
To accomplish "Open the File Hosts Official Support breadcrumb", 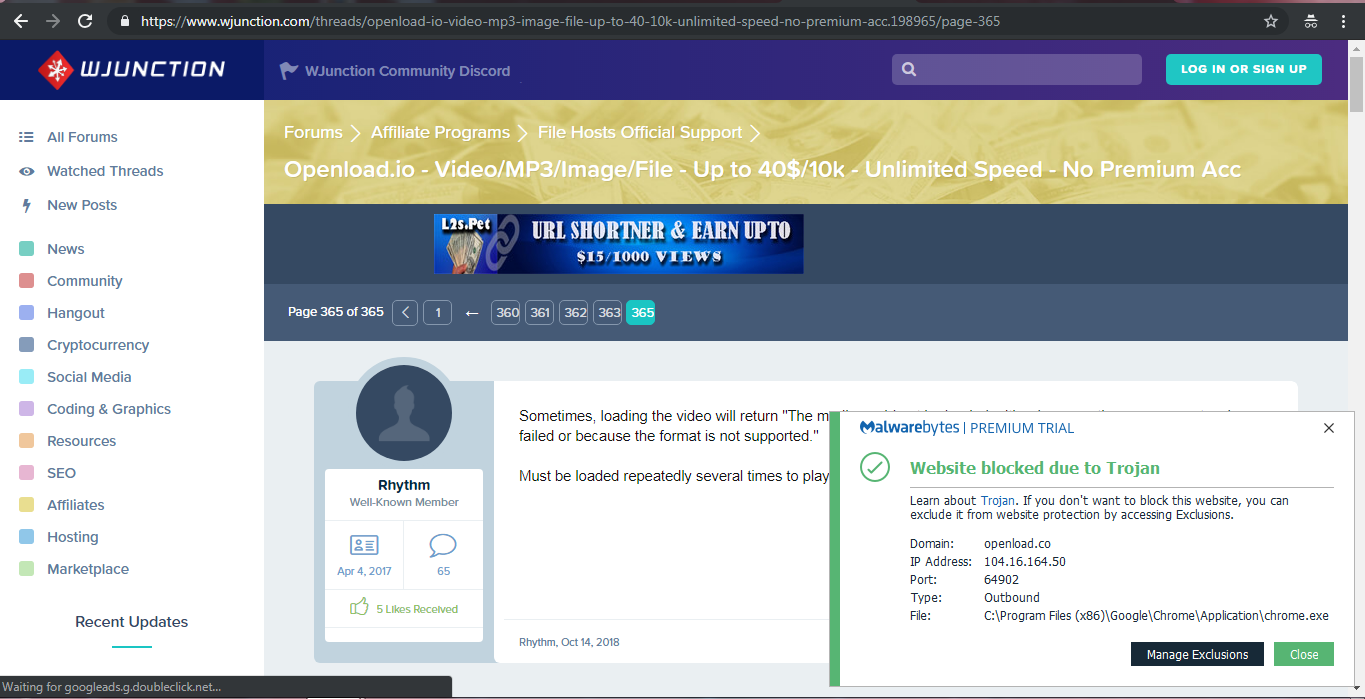I will click(639, 132).
